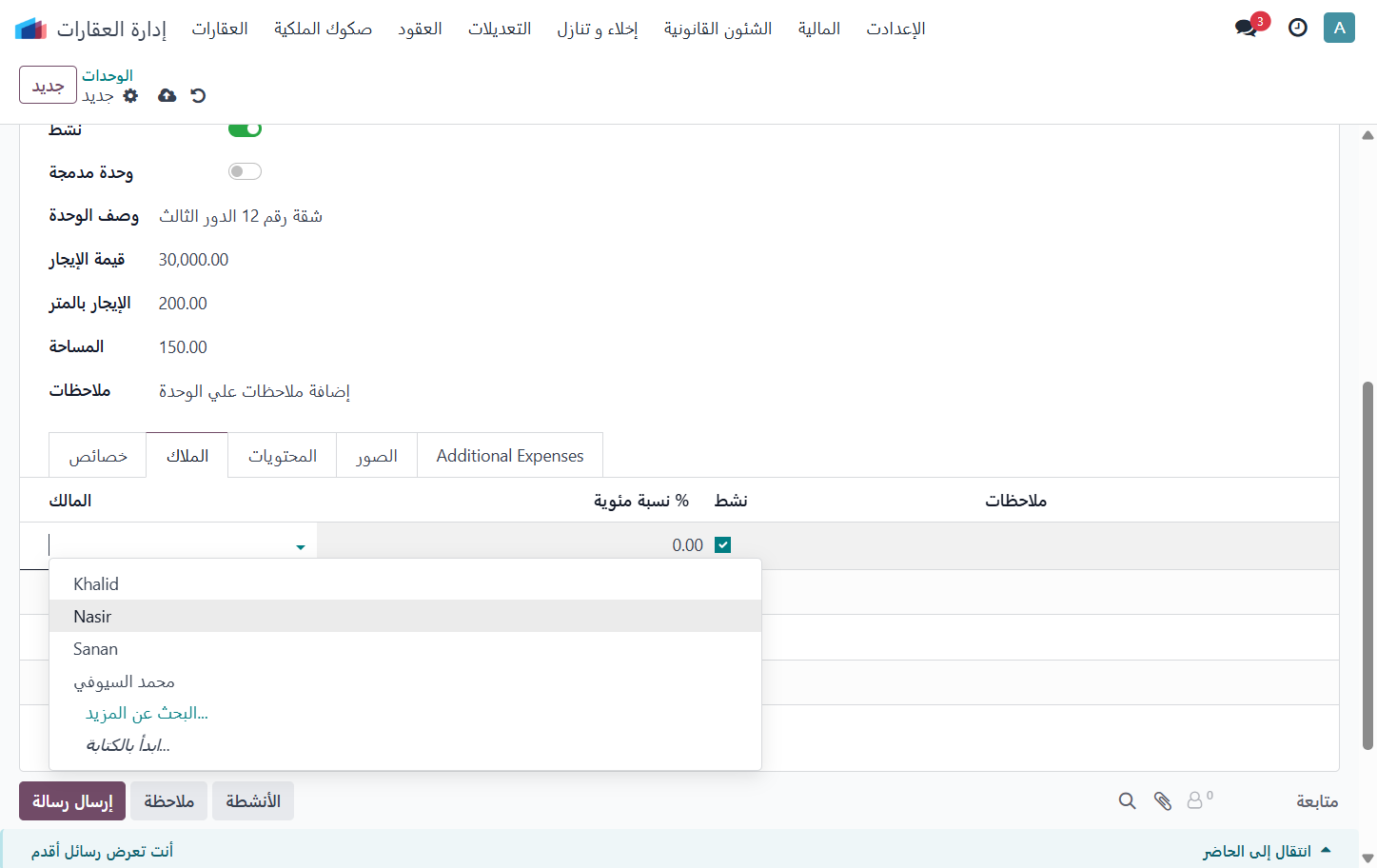Edit the المساحة field value 150.00
Image resolution: width=1377 pixels, height=868 pixels.
[x=183, y=347]
